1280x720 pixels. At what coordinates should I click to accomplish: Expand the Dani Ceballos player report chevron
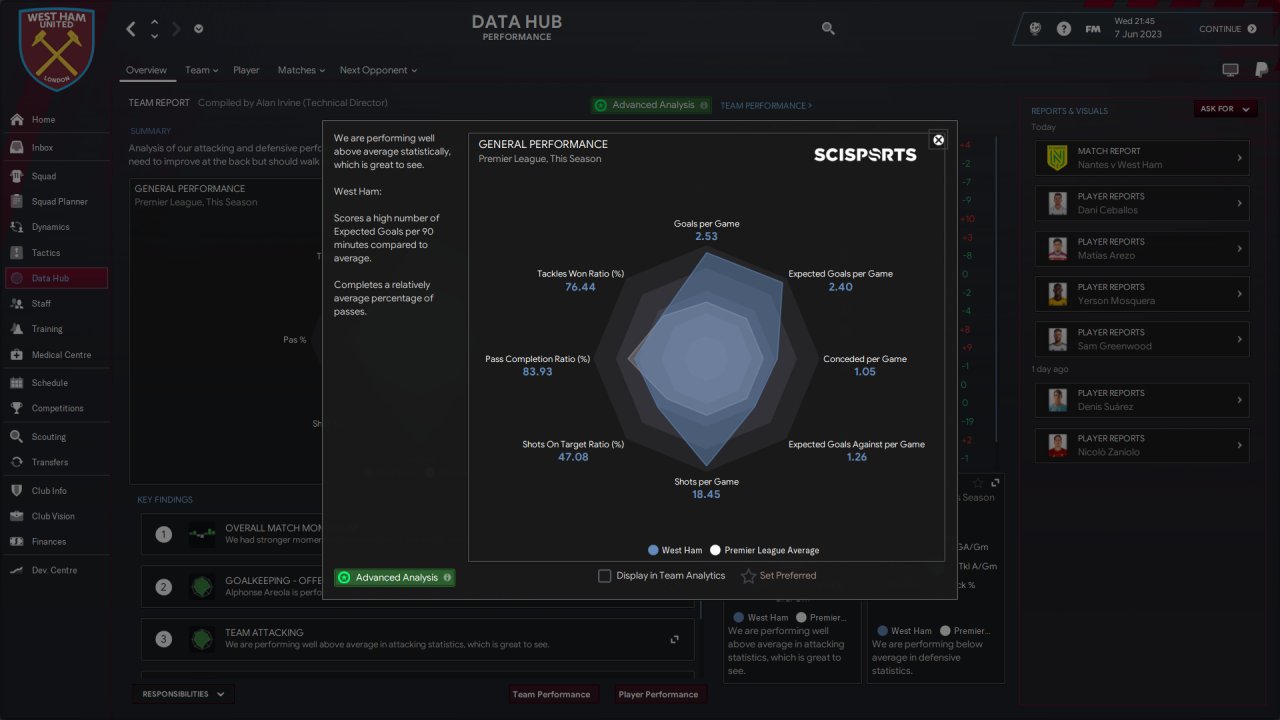pos(1240,203)
